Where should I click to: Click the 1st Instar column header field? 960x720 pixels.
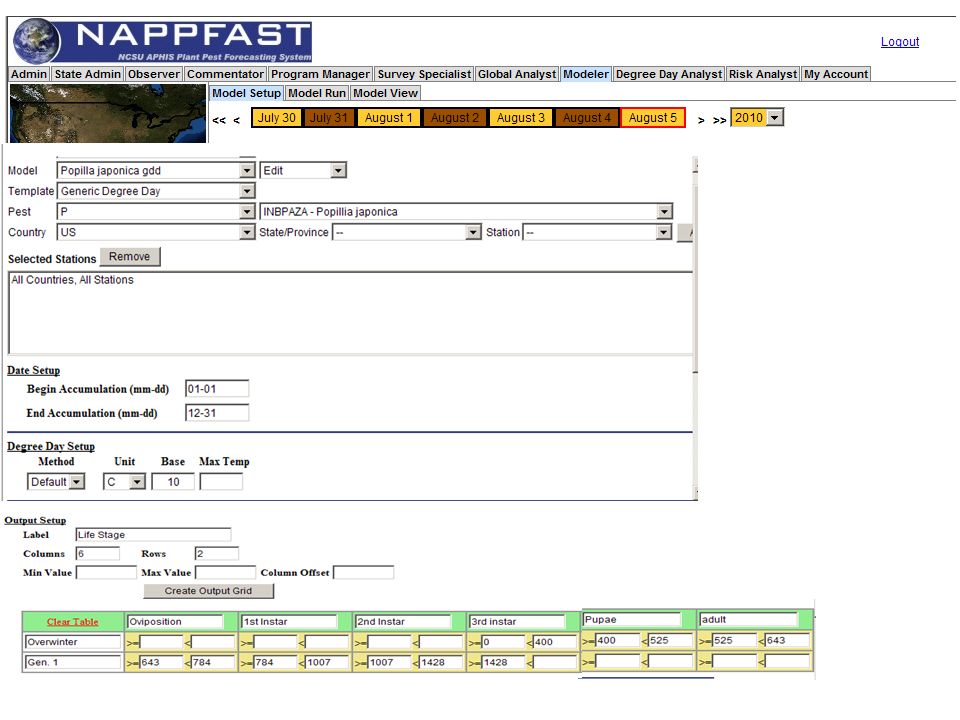(289, 621)
